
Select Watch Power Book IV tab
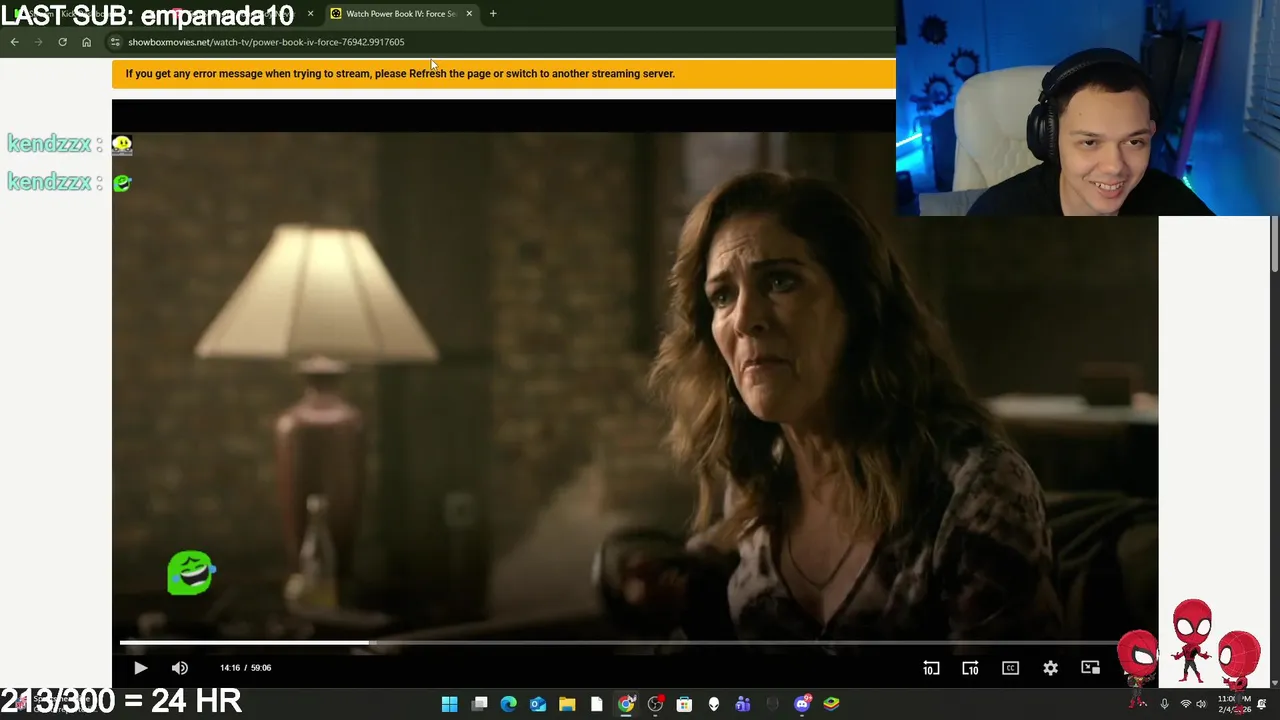pyautogui.click(x=400, y=14)
